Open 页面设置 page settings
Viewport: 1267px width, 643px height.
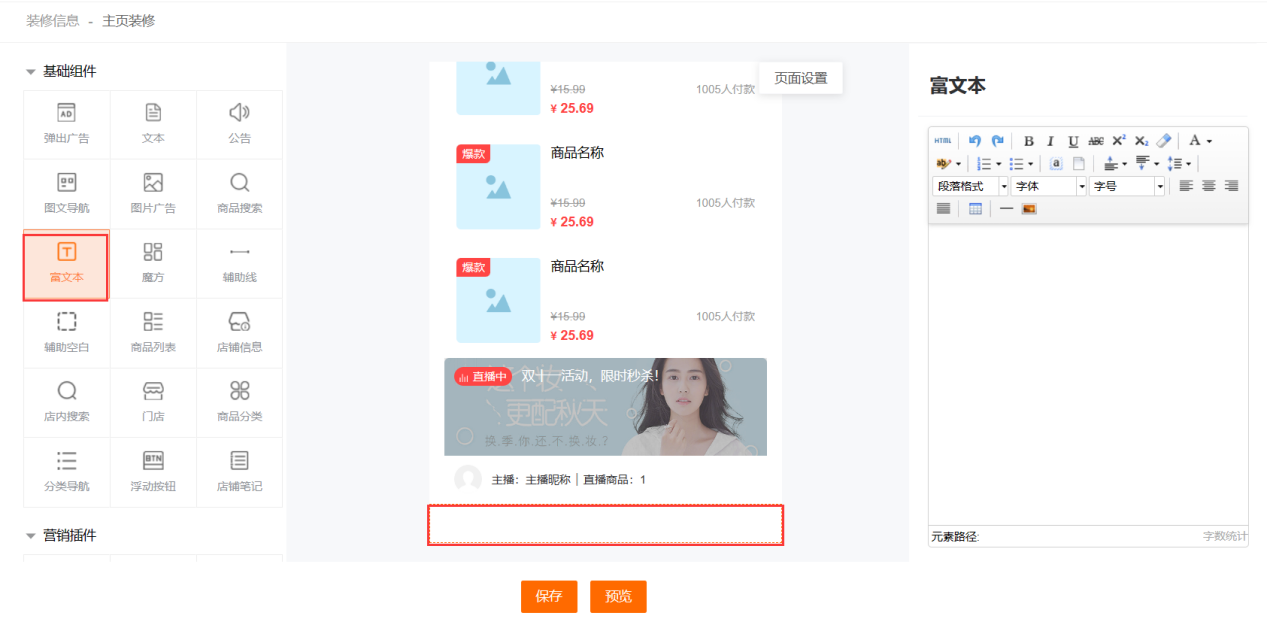[801, 78]
